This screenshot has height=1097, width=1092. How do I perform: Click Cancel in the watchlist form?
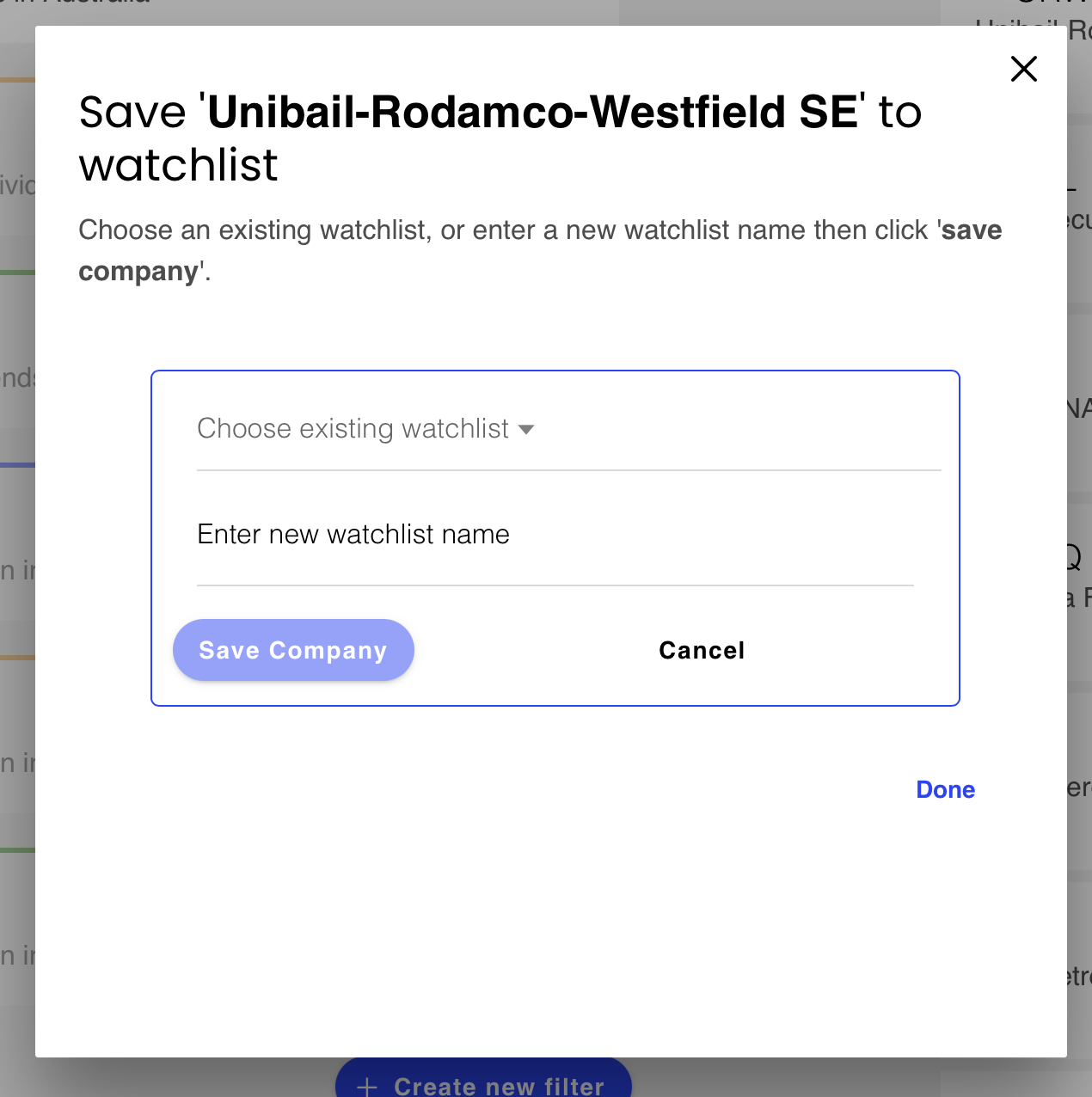coord(702,650)
